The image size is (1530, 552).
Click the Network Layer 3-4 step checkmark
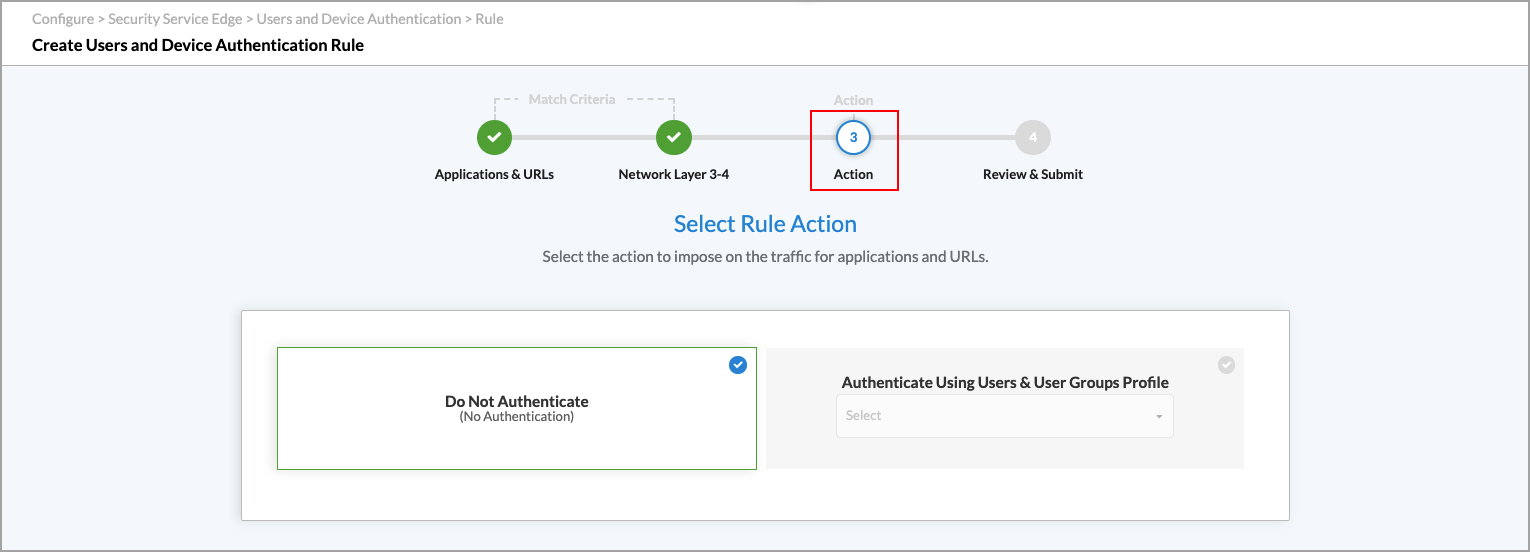(x=674, y=137)
